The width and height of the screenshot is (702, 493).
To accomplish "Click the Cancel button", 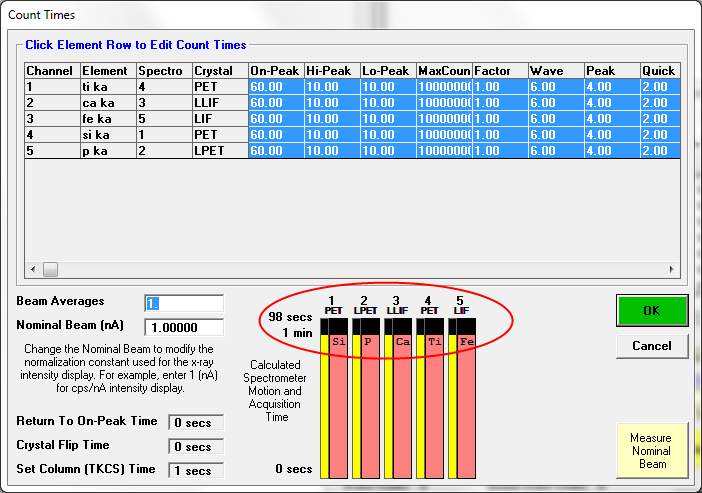I will tap(651, 346).
